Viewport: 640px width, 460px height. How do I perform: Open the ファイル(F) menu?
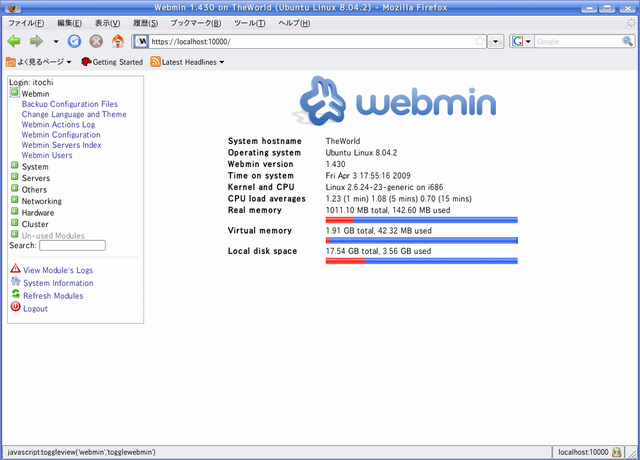26,23
